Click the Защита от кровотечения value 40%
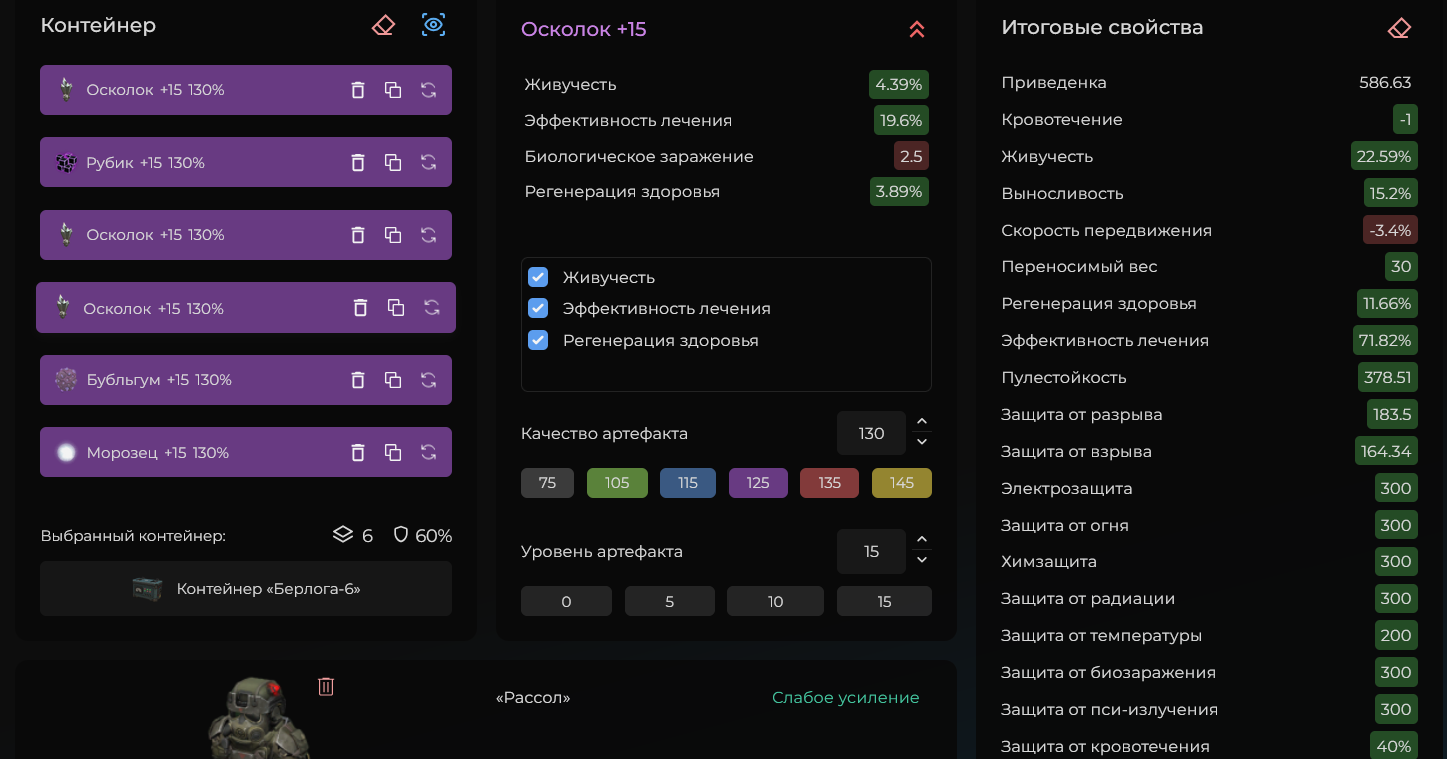 (1394, 746)
